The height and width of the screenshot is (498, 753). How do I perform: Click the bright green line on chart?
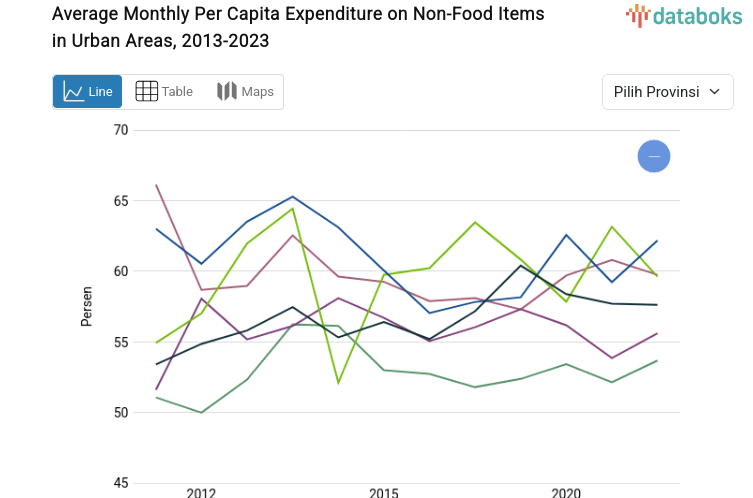(475, 223)
